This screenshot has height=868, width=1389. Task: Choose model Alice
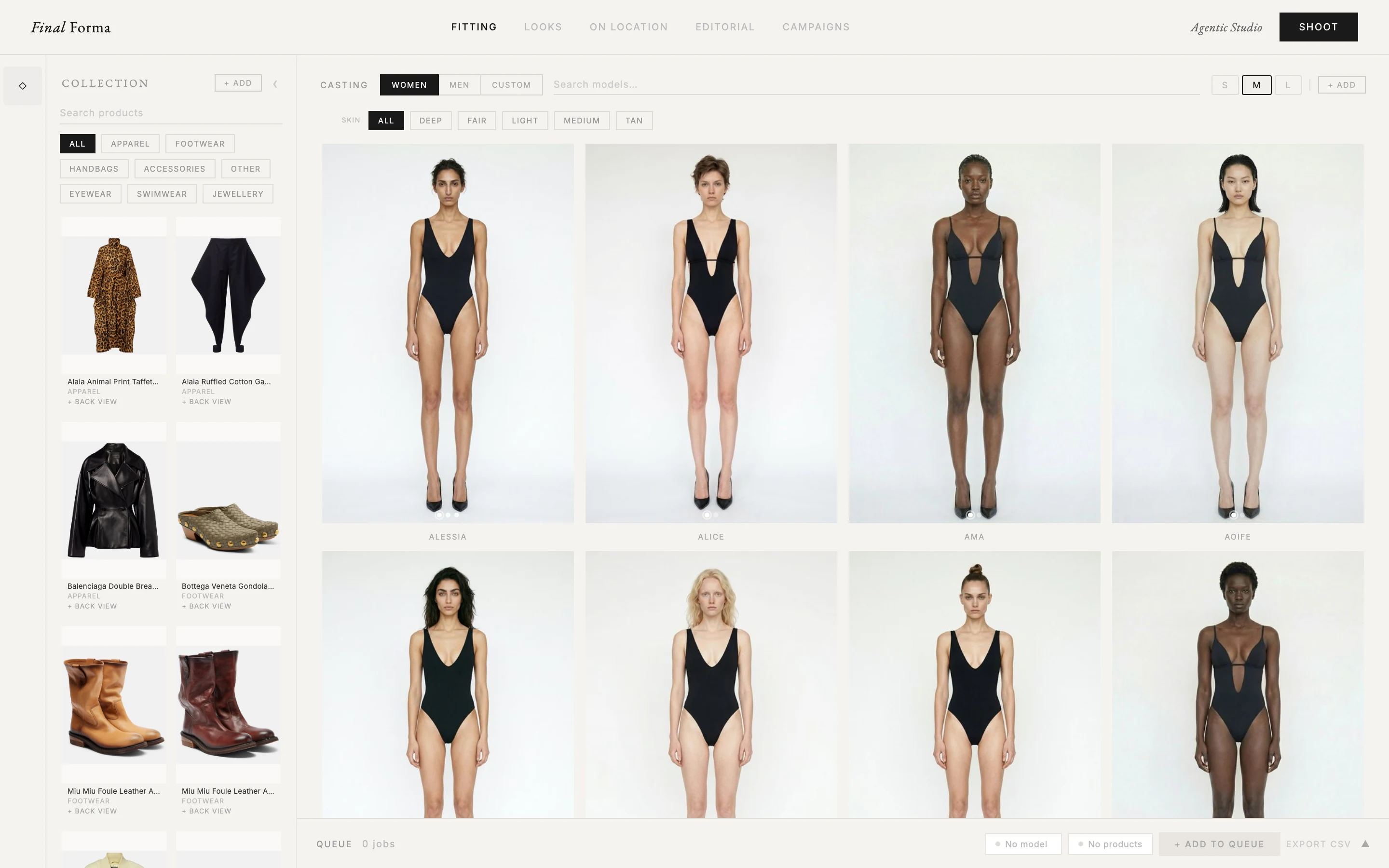click(x=711, y=333)
